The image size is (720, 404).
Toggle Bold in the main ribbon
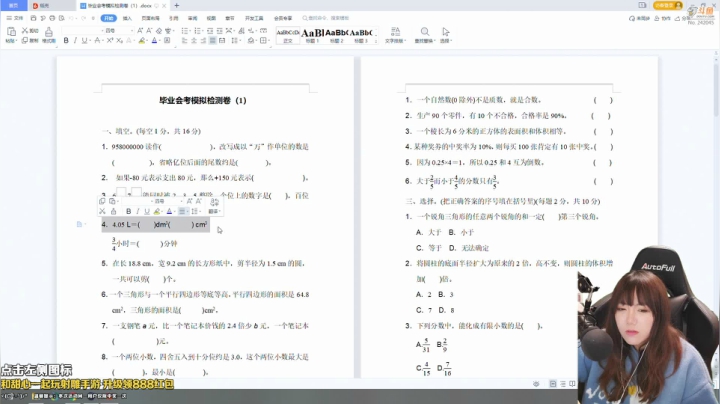click(x=66, y=40)
